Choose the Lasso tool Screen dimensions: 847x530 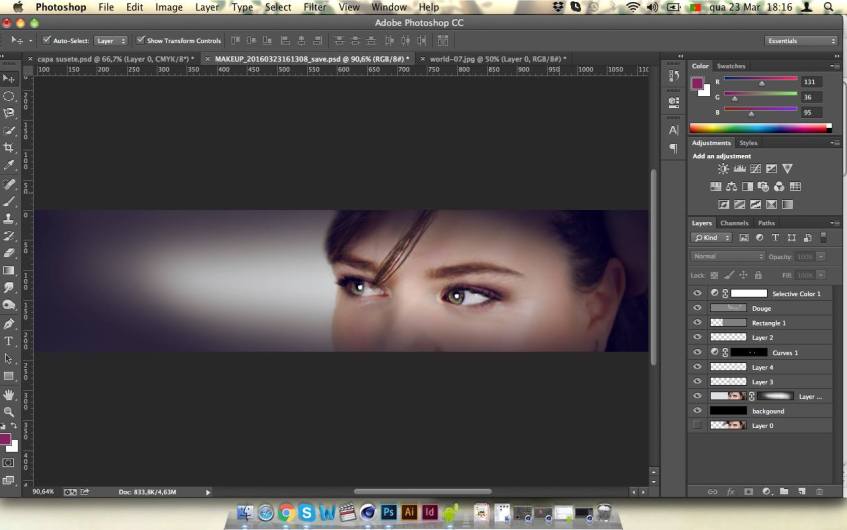9,113
